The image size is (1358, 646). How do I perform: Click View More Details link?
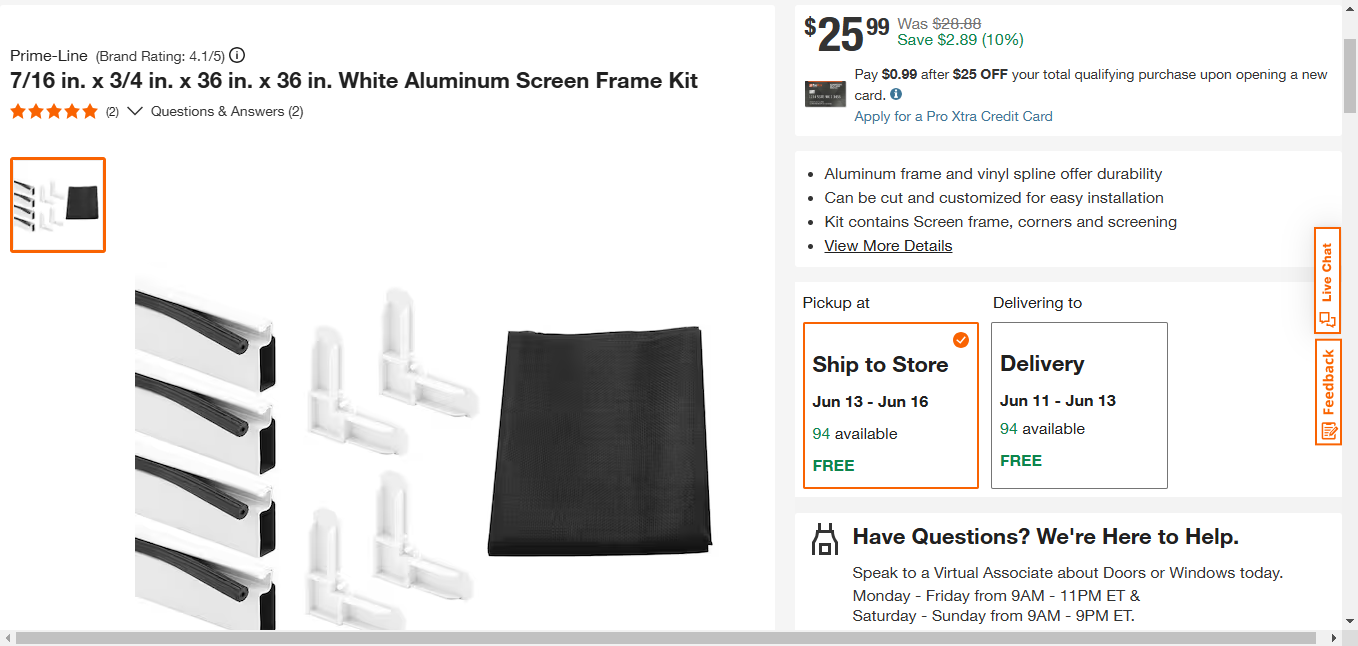[888, 246]
